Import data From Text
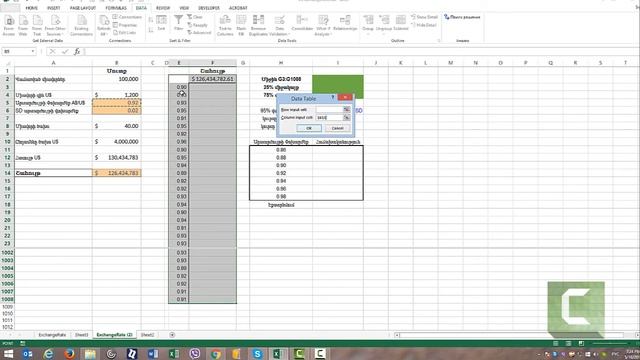640x360 pixels. [x=37, y=25]
